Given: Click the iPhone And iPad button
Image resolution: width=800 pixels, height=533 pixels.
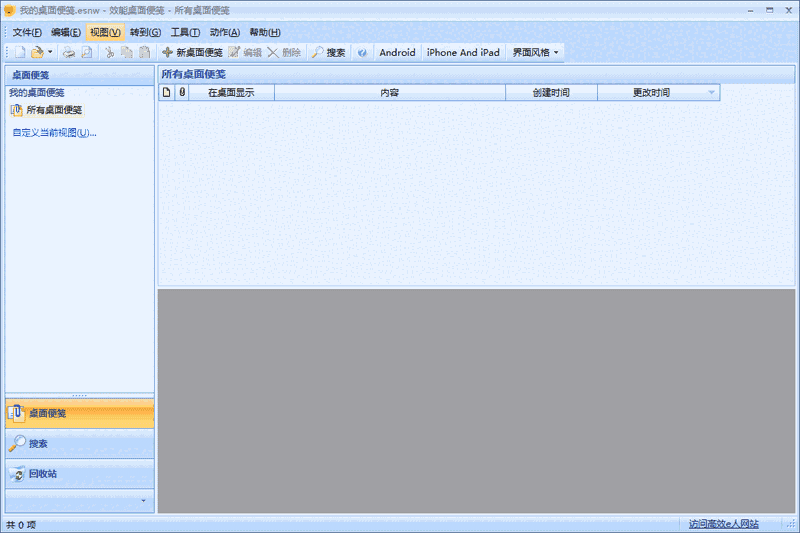Looking at the screenshot, I should [x=463, y=52].
